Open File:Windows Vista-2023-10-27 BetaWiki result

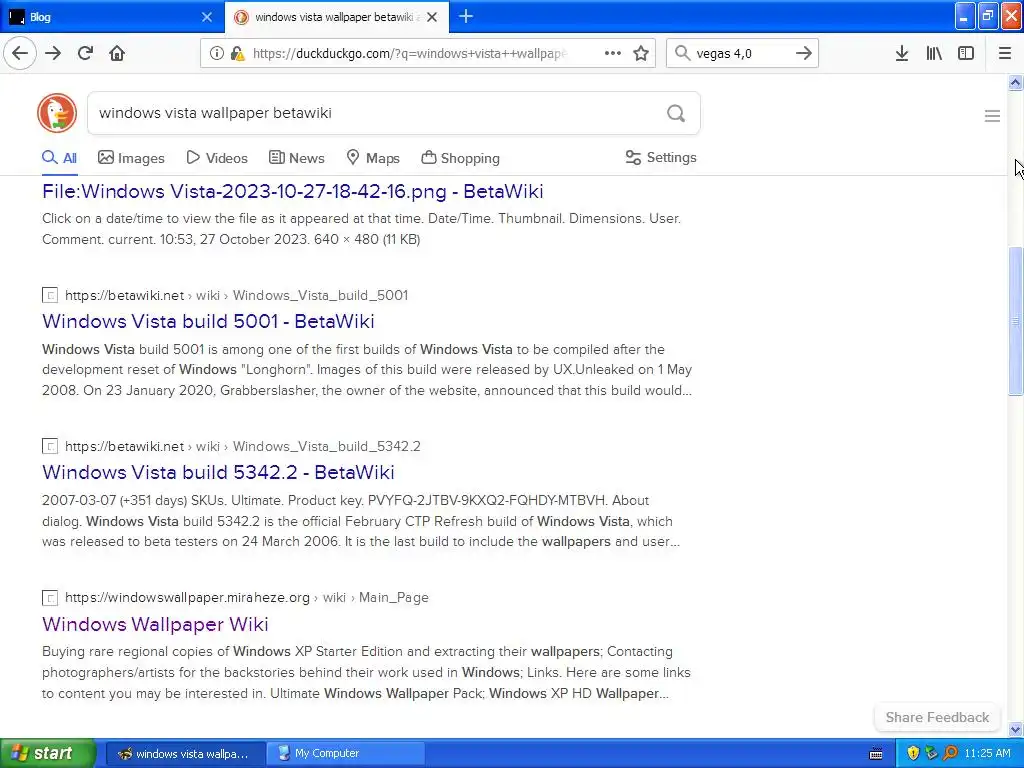pos(293,191)
